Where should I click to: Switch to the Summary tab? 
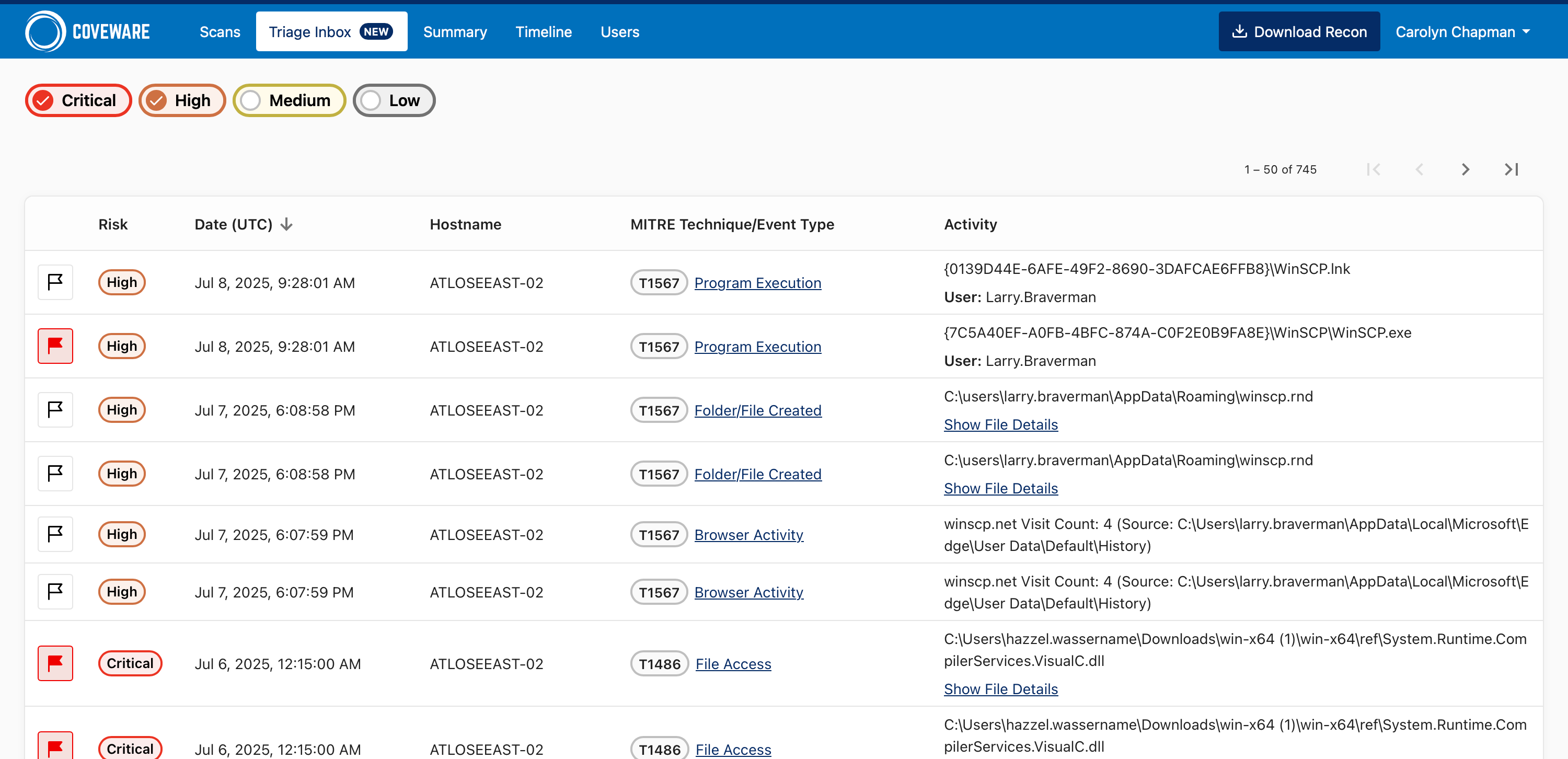pos(455,32)
